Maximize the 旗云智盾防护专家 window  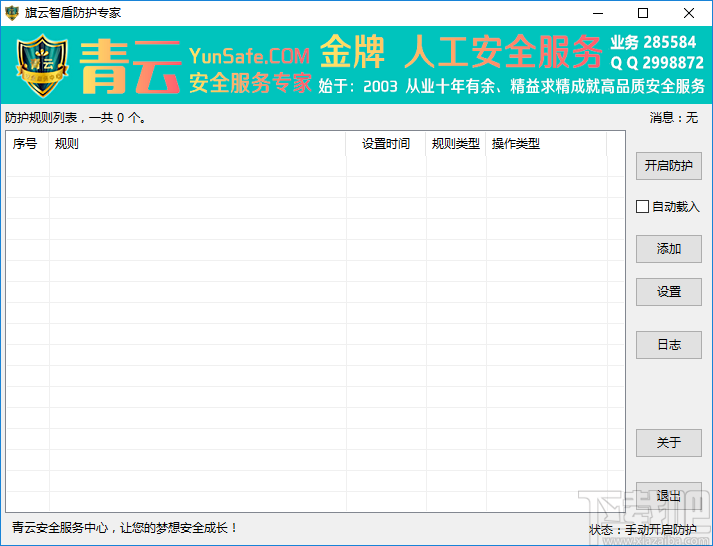point(643,13)
